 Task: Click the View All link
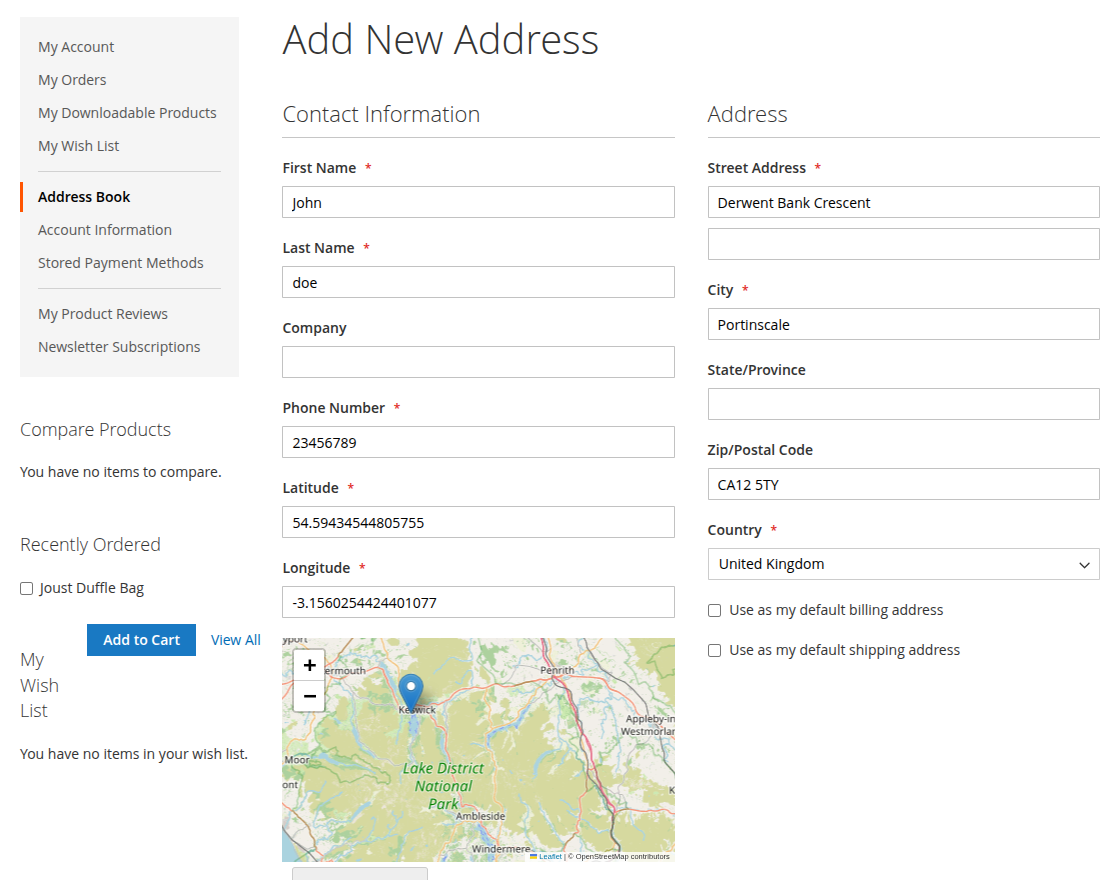pos(236,640)
